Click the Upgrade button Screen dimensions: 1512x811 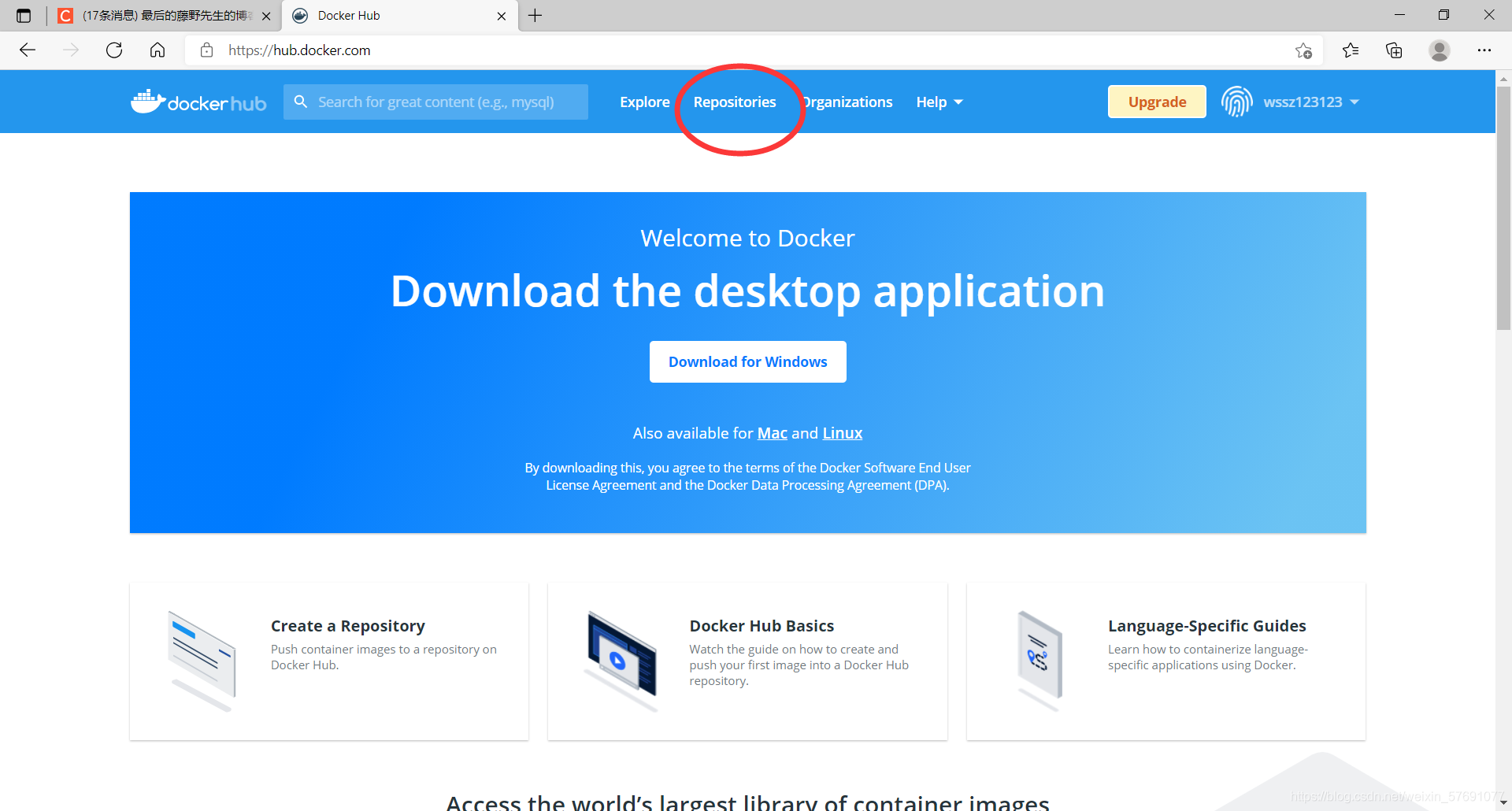tap(1157, 102)
